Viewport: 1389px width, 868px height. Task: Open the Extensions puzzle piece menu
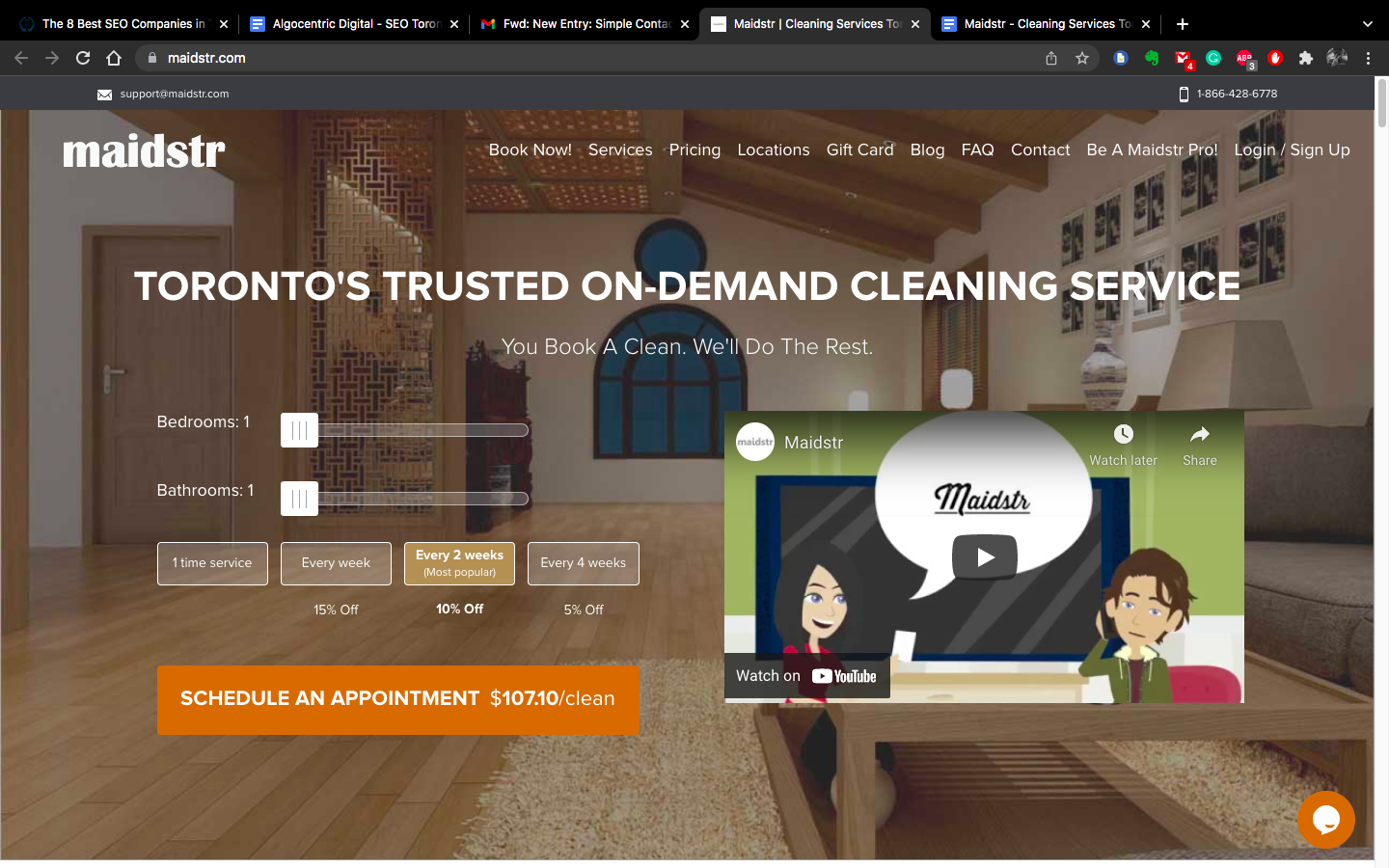click(1306, 58)
